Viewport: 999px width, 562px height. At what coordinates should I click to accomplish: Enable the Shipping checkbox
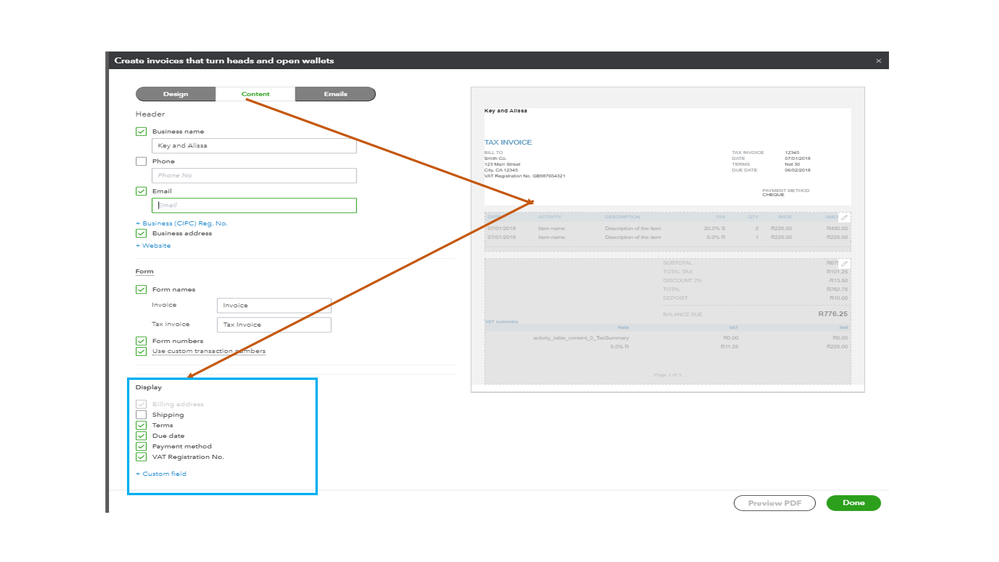[141, 415]
